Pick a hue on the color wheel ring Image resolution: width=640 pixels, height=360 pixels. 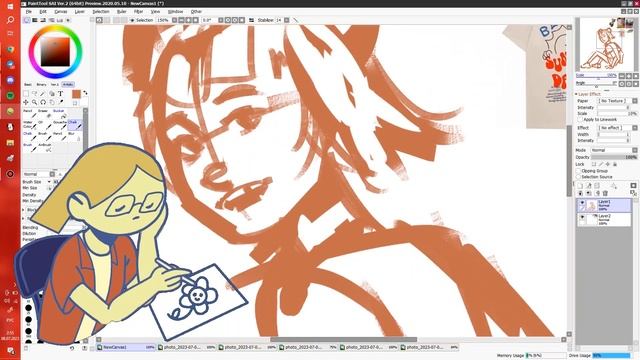[x=56, y=29]
